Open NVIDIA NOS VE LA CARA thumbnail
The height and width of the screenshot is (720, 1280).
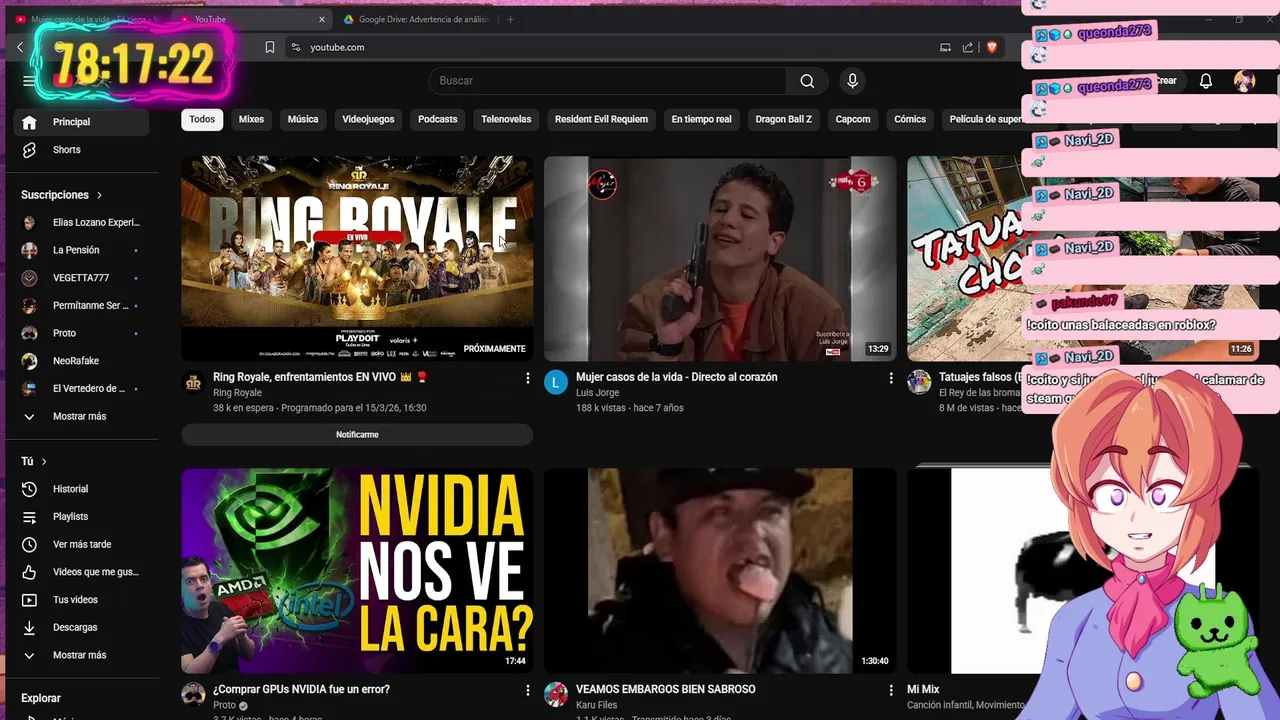pyautogui.click(x=357, y=571)
